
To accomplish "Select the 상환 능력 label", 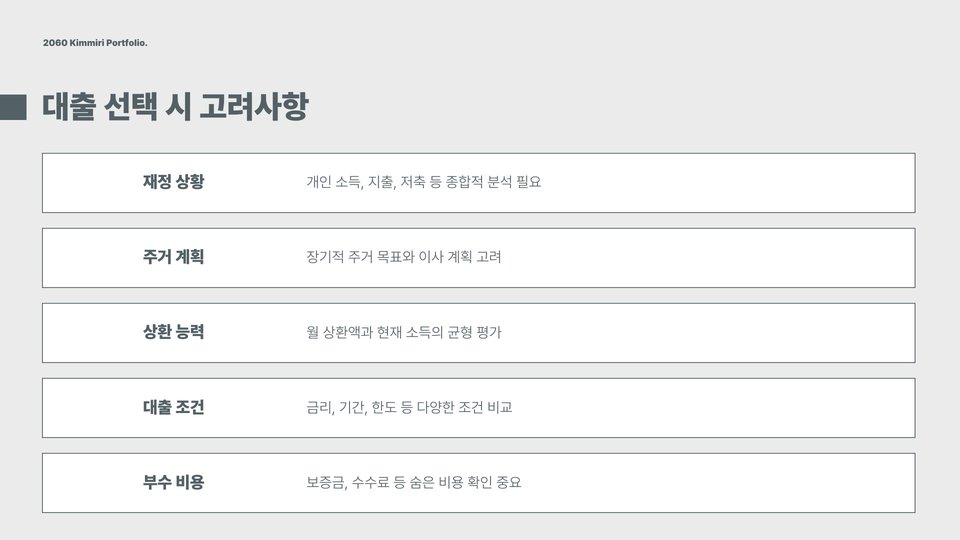I will click(173, 332).
